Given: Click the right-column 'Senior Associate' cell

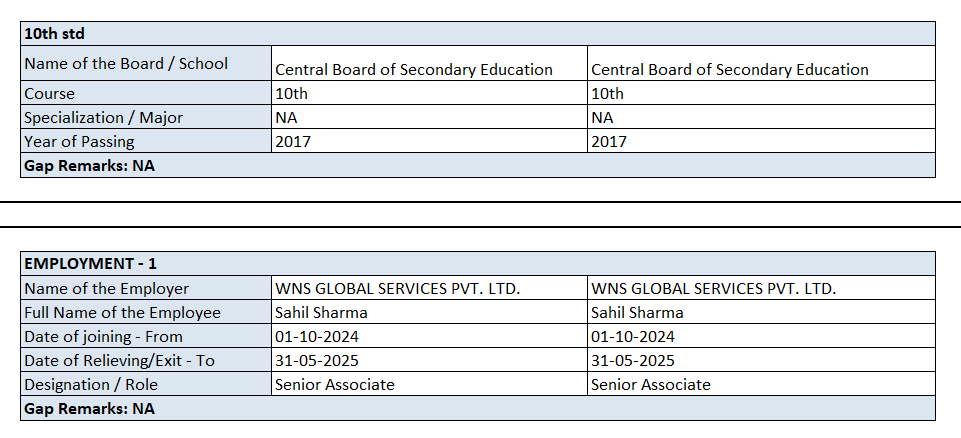Looking at the screenshot, I should (651, 384).
